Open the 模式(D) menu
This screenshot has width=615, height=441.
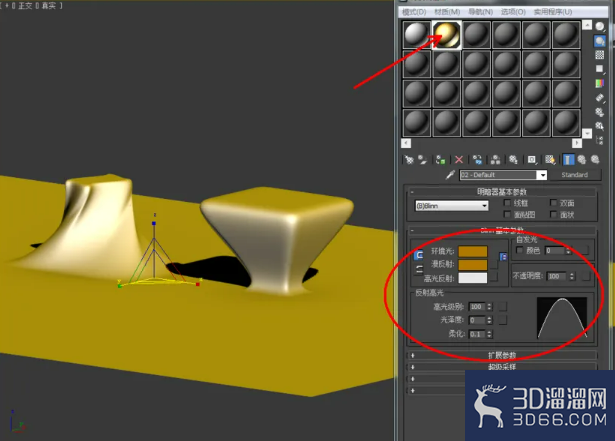414,12
